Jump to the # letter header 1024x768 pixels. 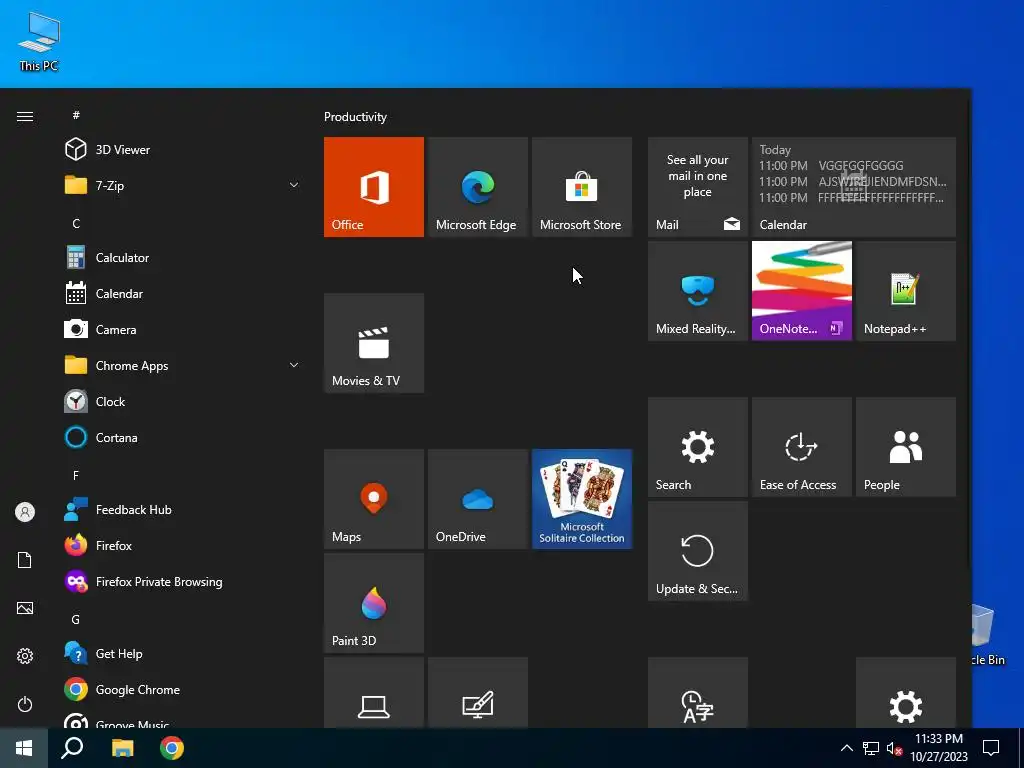click(76, 115)
